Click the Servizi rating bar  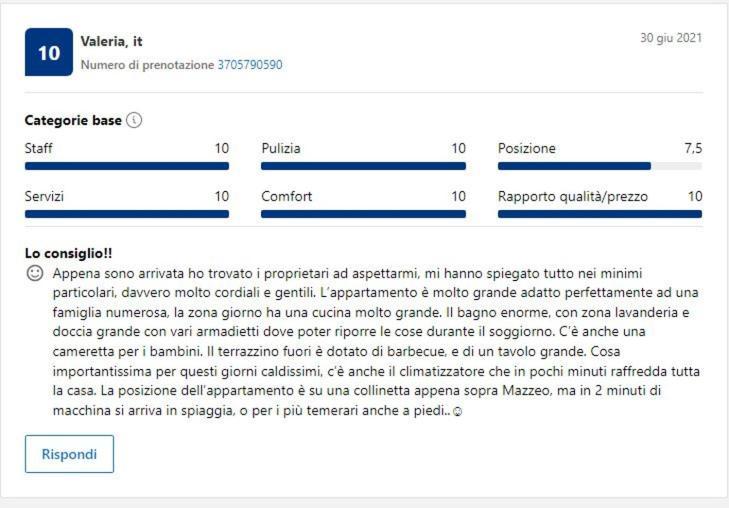pyautogui.click(x=127, y=214)
